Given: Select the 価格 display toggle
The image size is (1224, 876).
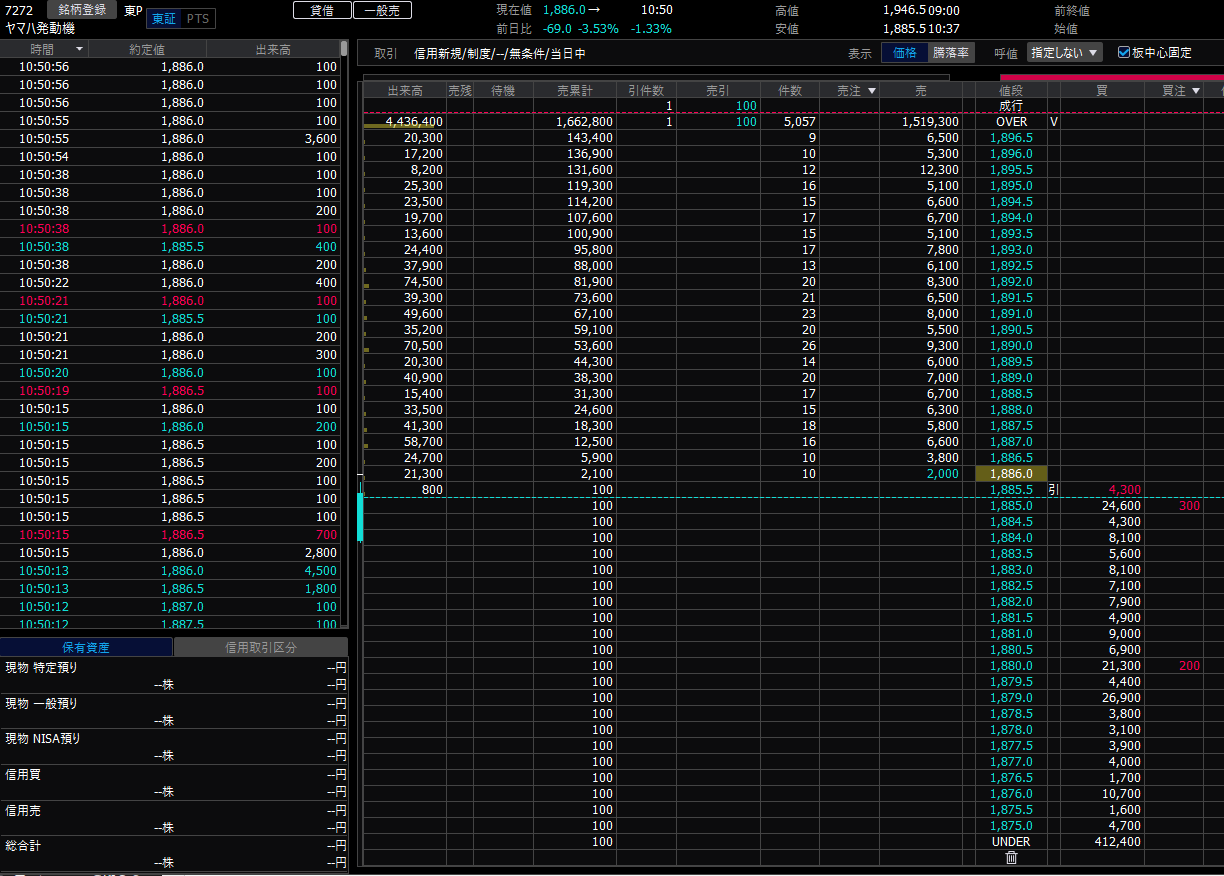Looking at the screenshot, I should (x=904, y=52).
